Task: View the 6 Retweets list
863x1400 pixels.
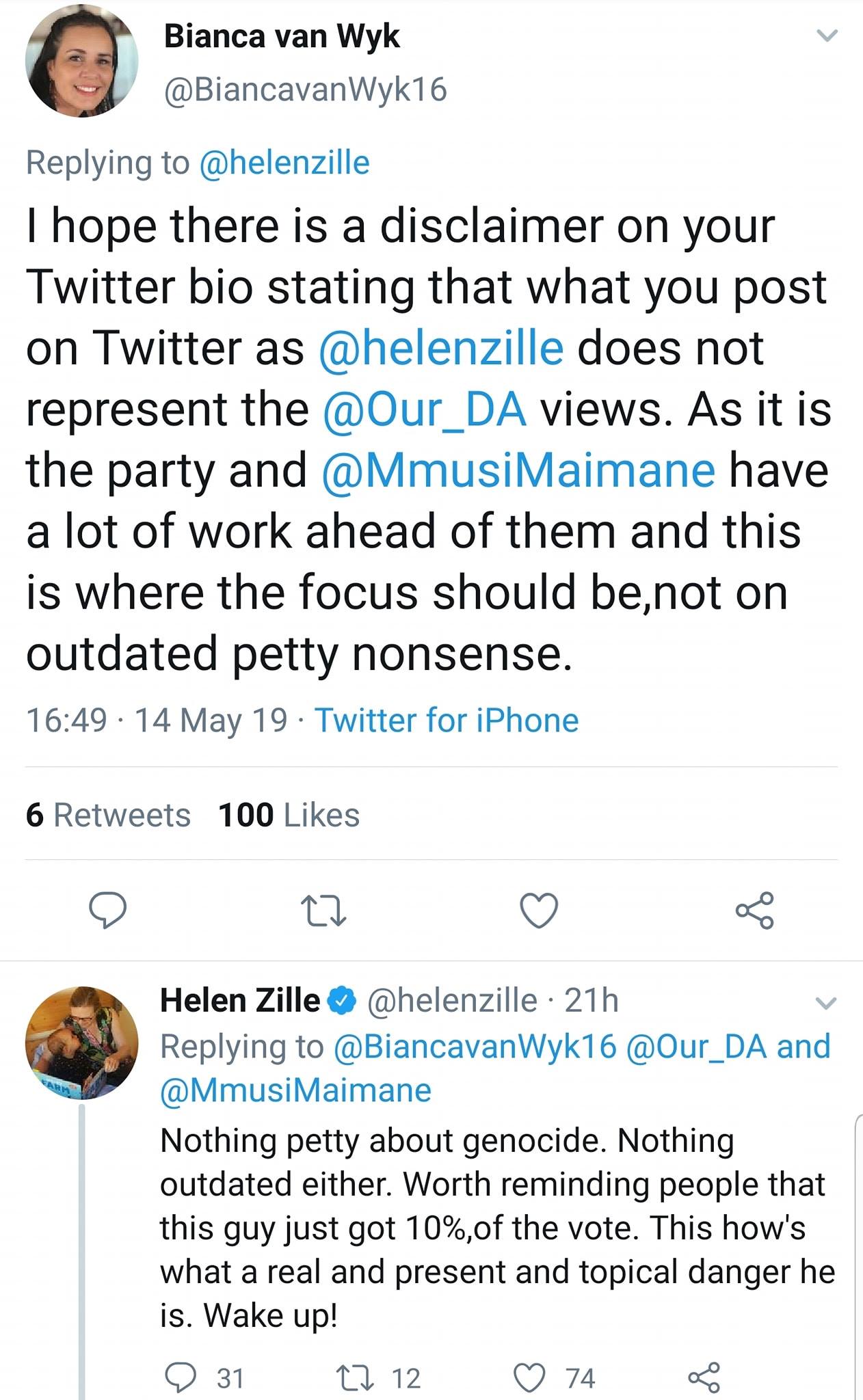Action: tap(108, 815)
